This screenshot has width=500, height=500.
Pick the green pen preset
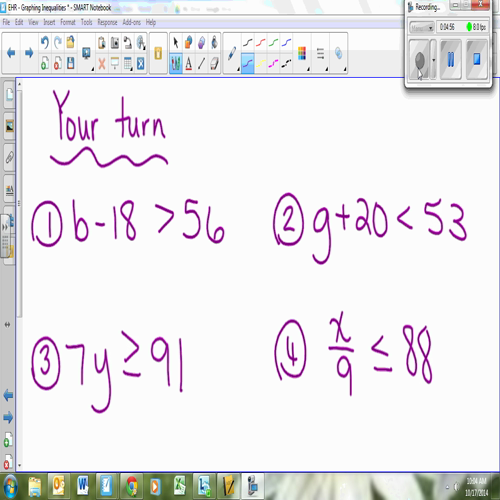point(273,42)
